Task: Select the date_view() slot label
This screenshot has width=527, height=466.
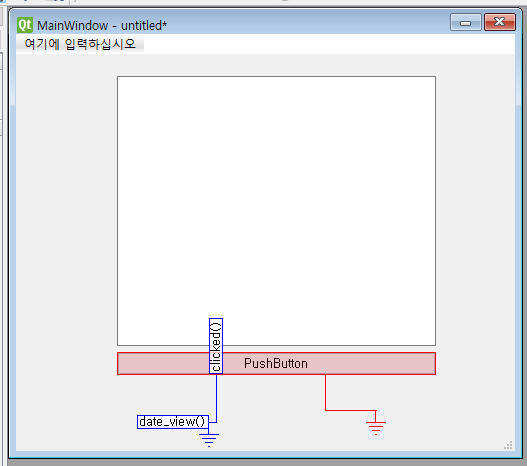Action: 173,422
